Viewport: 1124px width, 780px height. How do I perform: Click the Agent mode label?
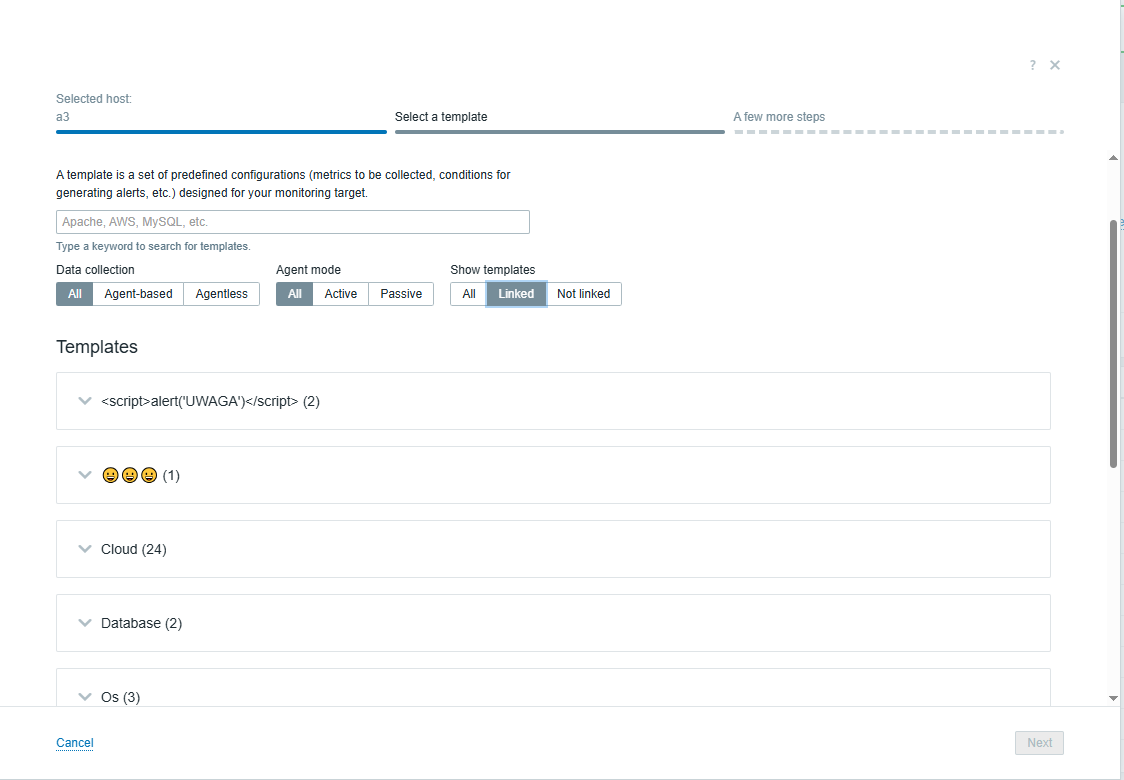308,270
